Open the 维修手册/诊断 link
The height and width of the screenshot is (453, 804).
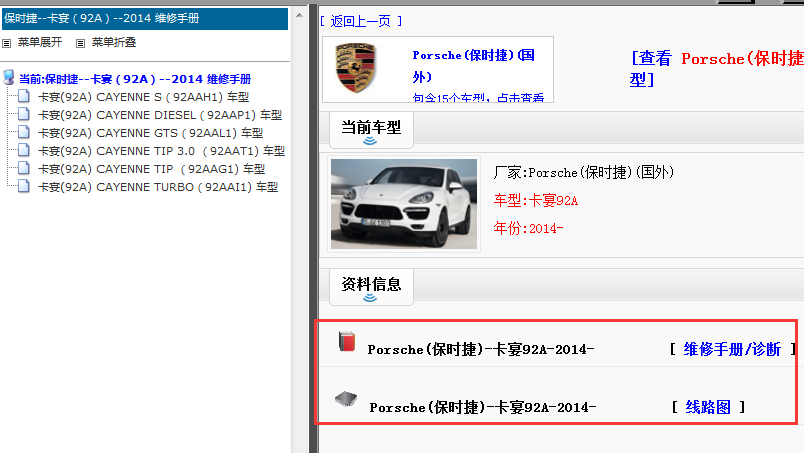point(732,349)
